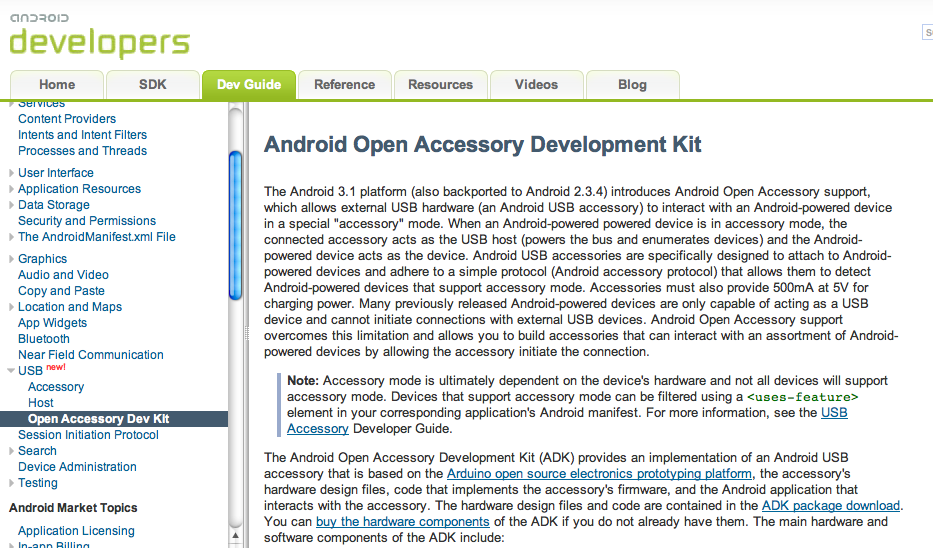933x548 pixels.
Task: Collapse the USB section arrow
Action: click(x=12, y=371)
